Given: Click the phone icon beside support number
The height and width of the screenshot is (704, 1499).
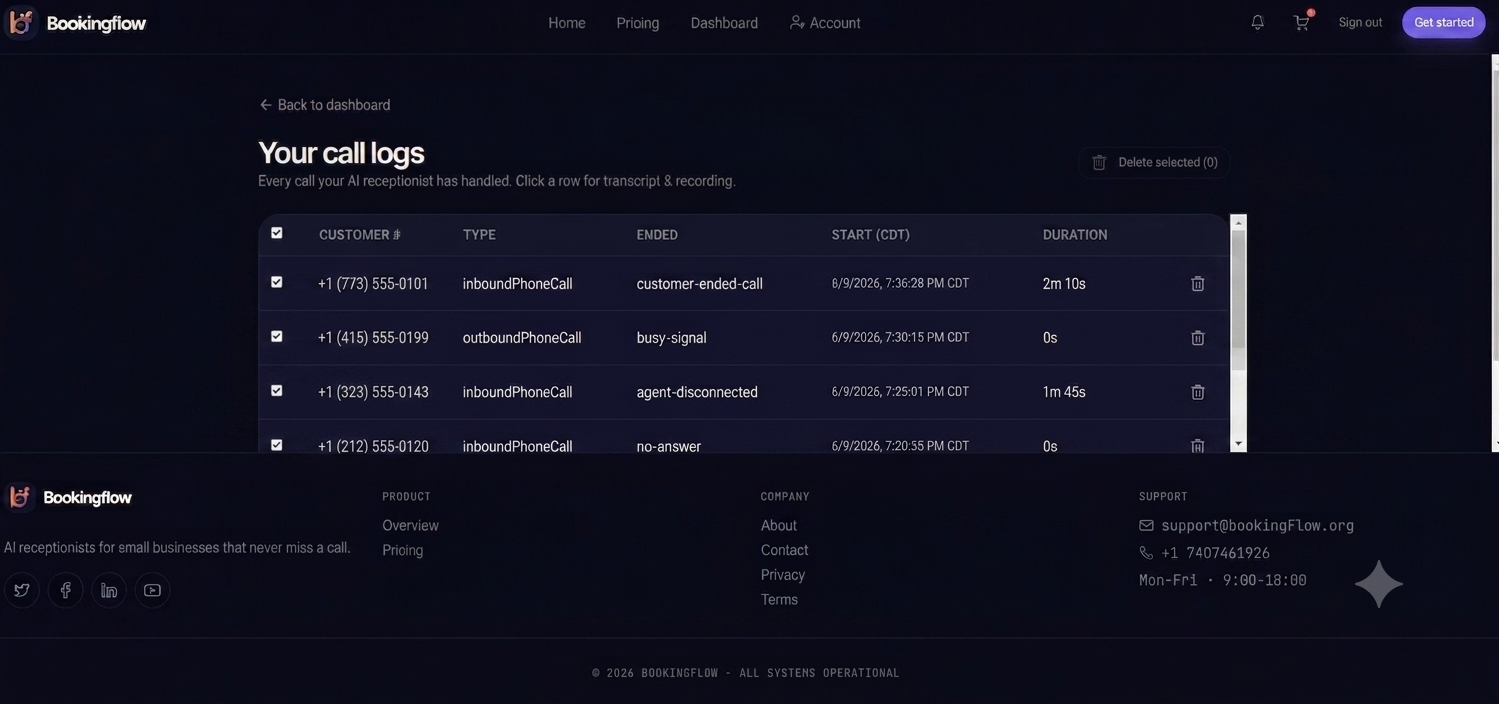Looking at the screenshot, I should click(1146, 553).
